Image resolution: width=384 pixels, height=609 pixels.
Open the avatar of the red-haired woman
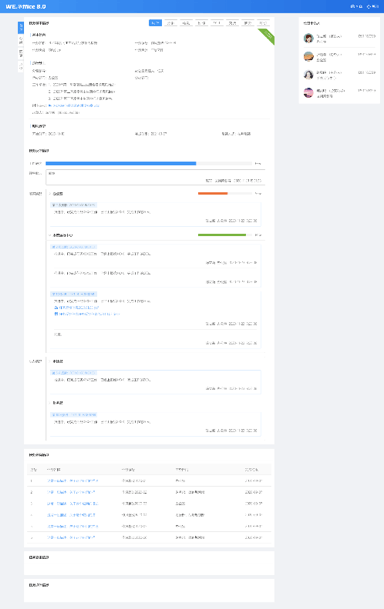tap(308, 38)
